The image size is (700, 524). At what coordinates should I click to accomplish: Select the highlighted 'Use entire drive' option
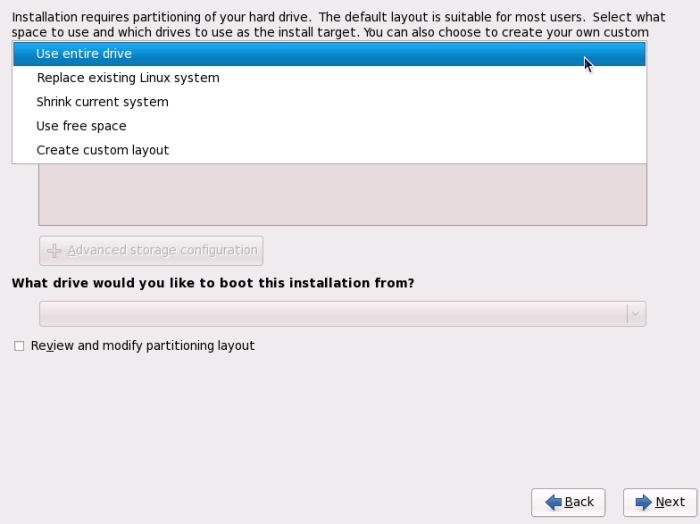84,54
